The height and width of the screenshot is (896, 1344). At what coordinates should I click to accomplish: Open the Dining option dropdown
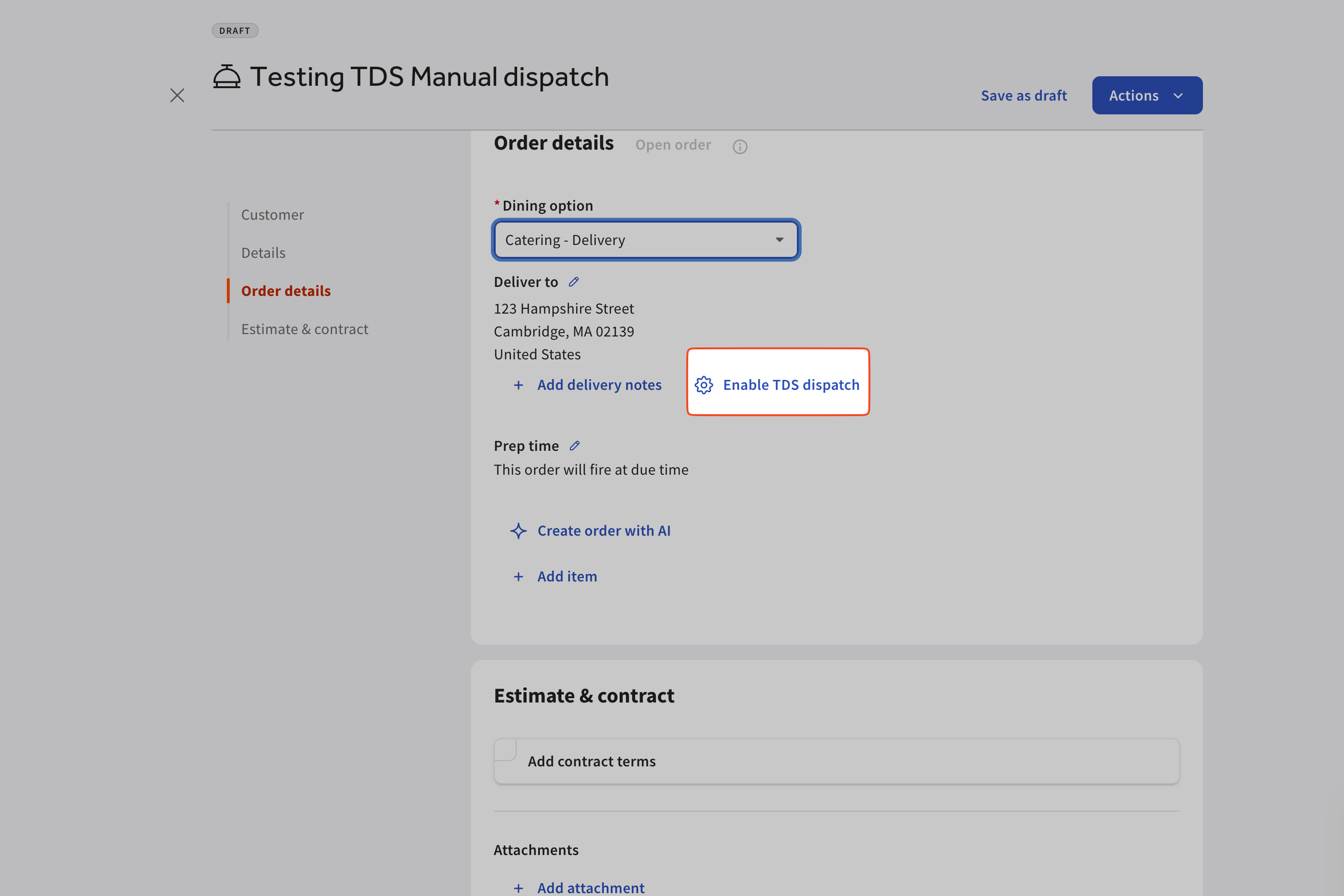(x=646, y=240)
